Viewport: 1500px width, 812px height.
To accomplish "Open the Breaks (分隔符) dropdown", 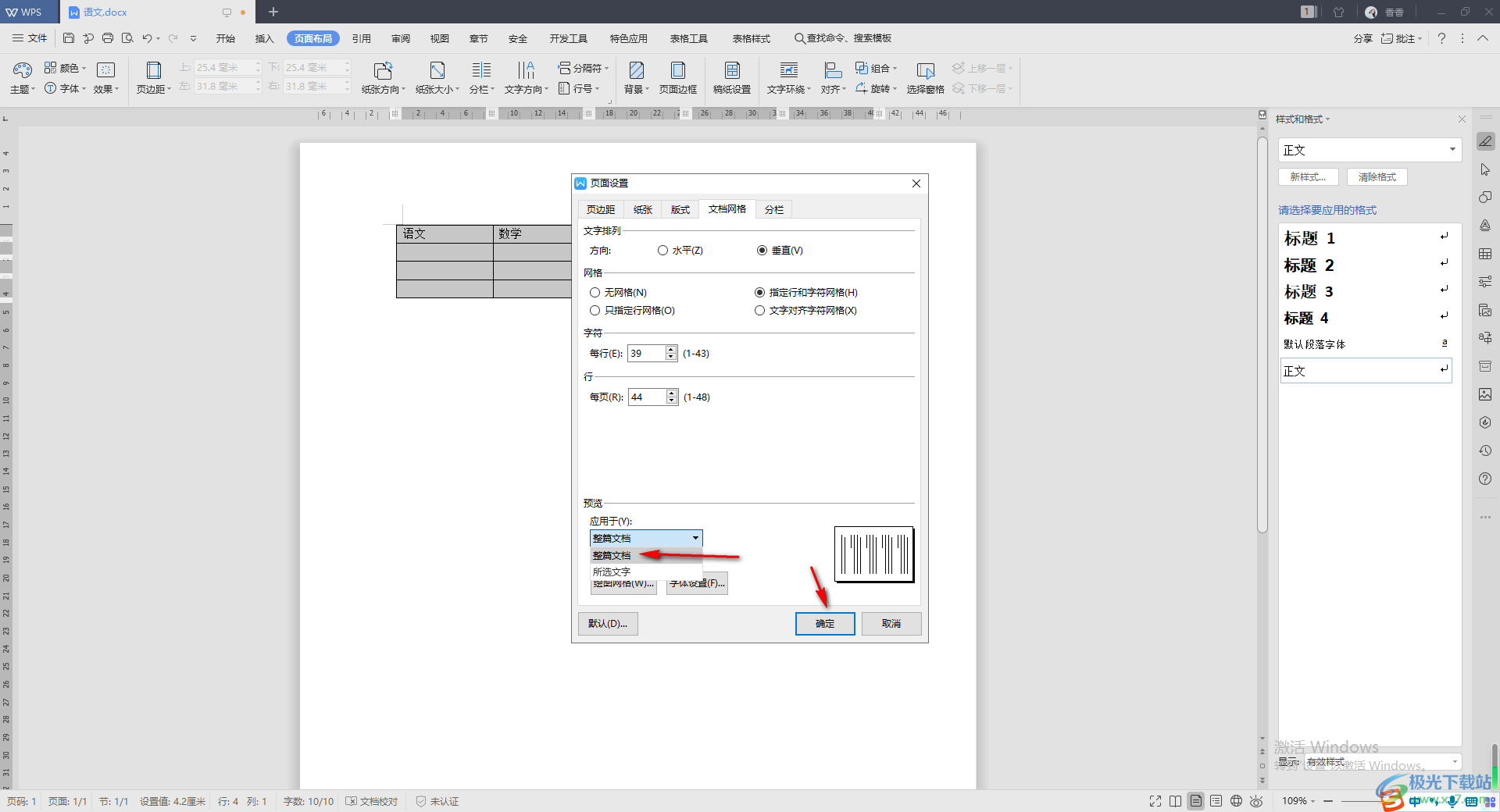I will pyautogui.click(x=583, y=68).
